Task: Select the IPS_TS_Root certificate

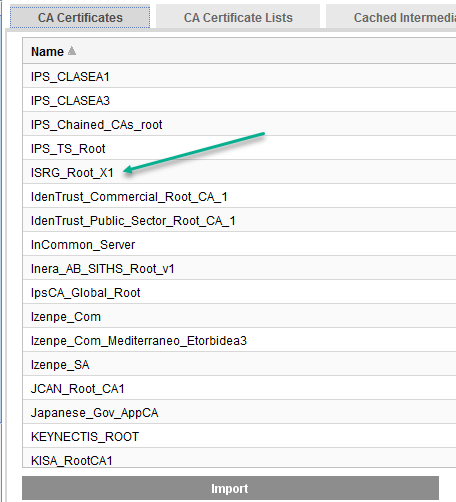Action: tap(239, 148)
